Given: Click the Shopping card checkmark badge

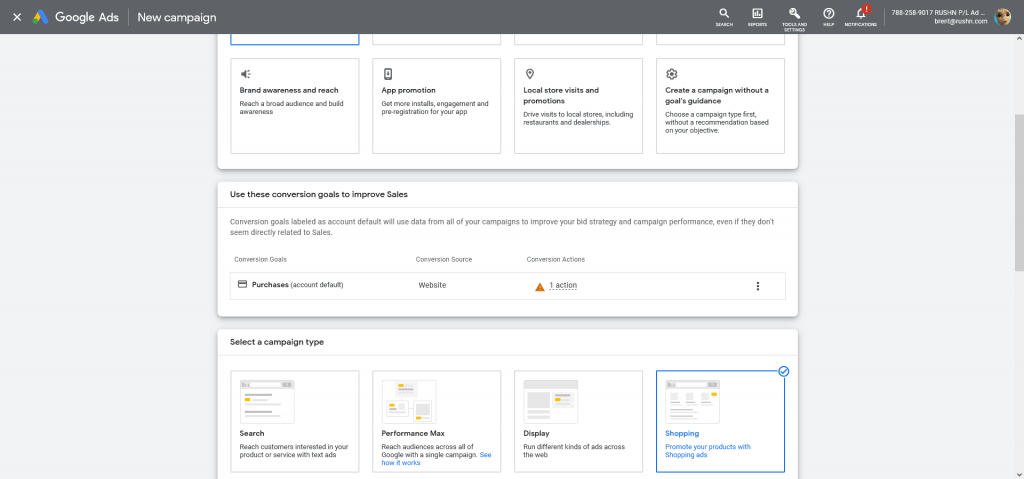Looking at the screenshot, I should point(784,371).
